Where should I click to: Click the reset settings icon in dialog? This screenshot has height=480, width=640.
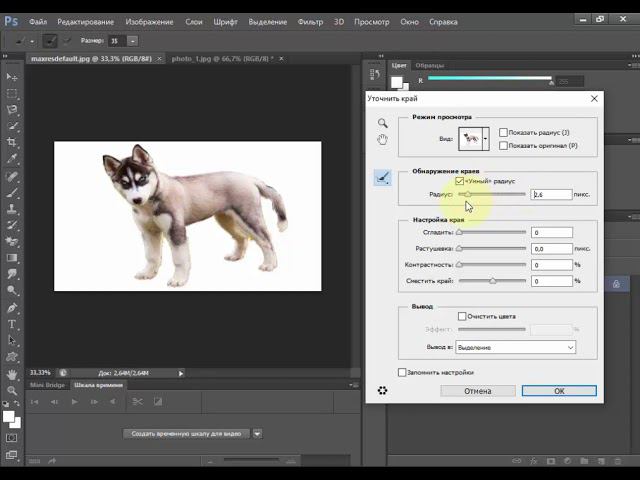point(382,390)
